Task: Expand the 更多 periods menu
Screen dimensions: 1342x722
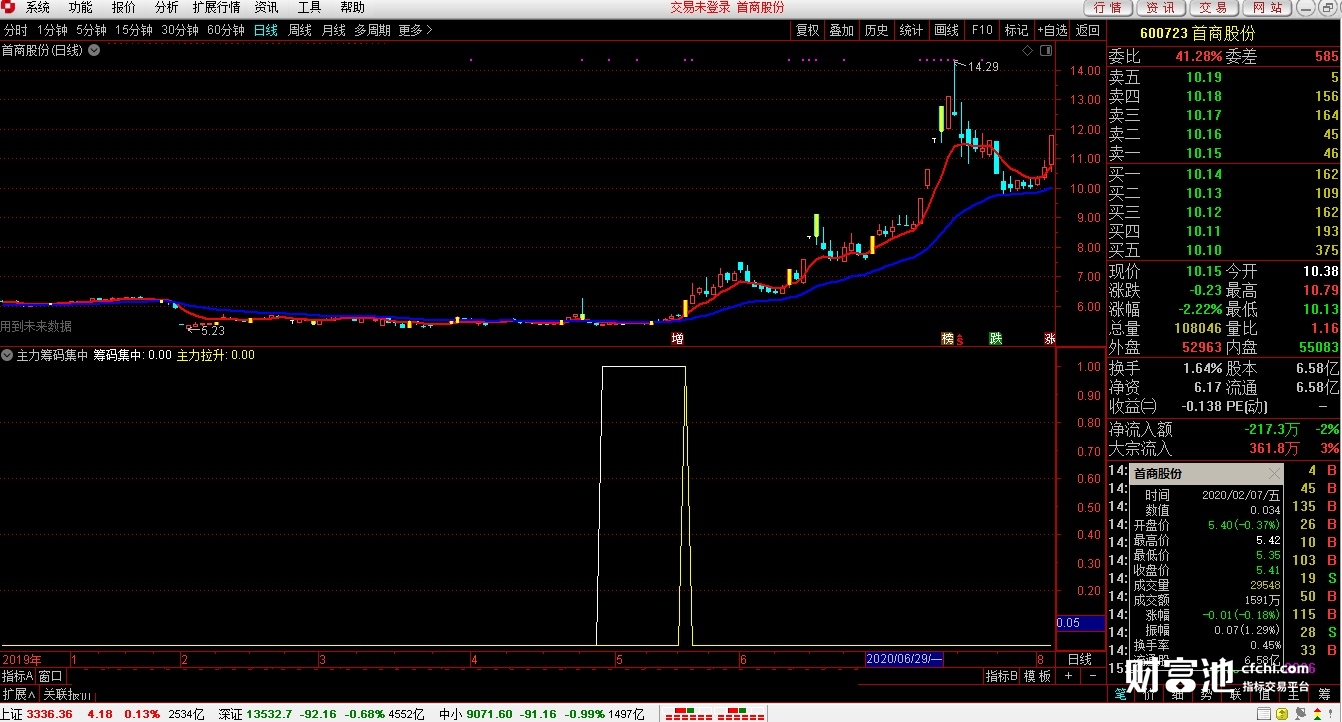Action: (x=415, y=30)
